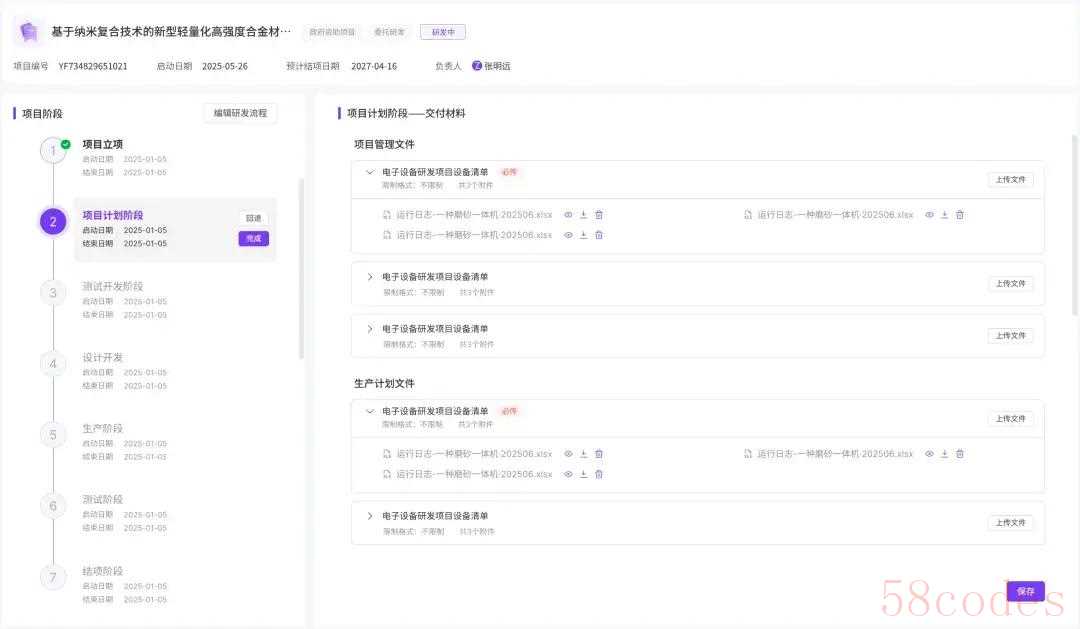Click the 编辑研发流程 button
Viewport: 1080px width, 629px height.
240,113
